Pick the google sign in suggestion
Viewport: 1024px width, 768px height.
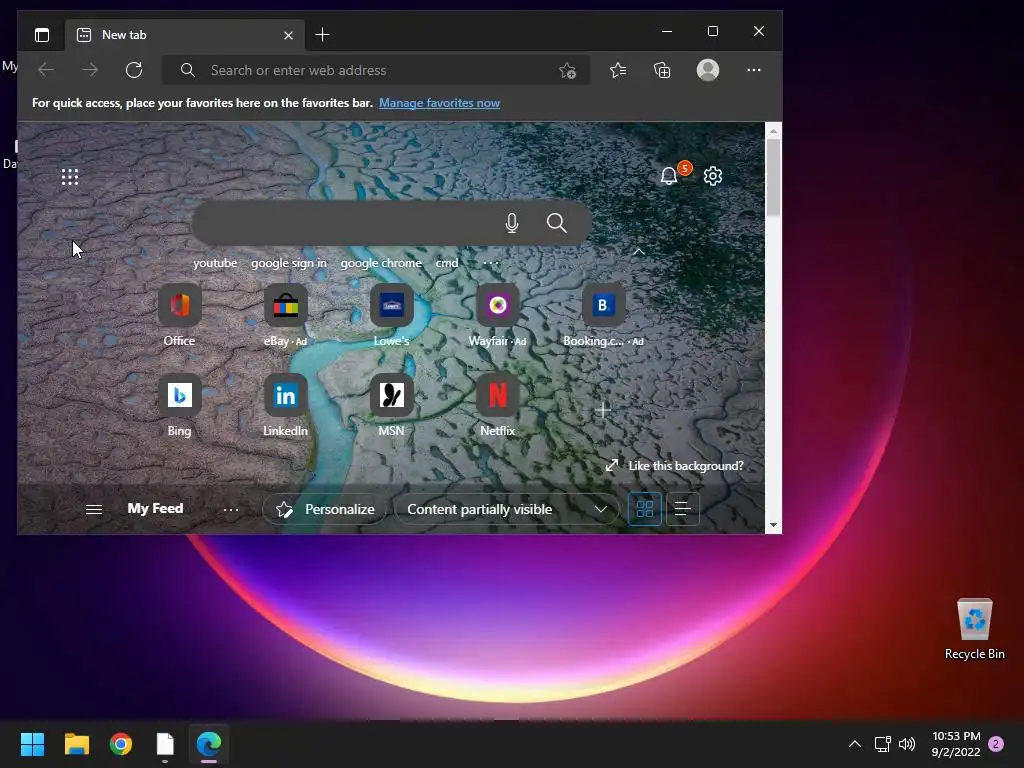[x=289, y=263]
